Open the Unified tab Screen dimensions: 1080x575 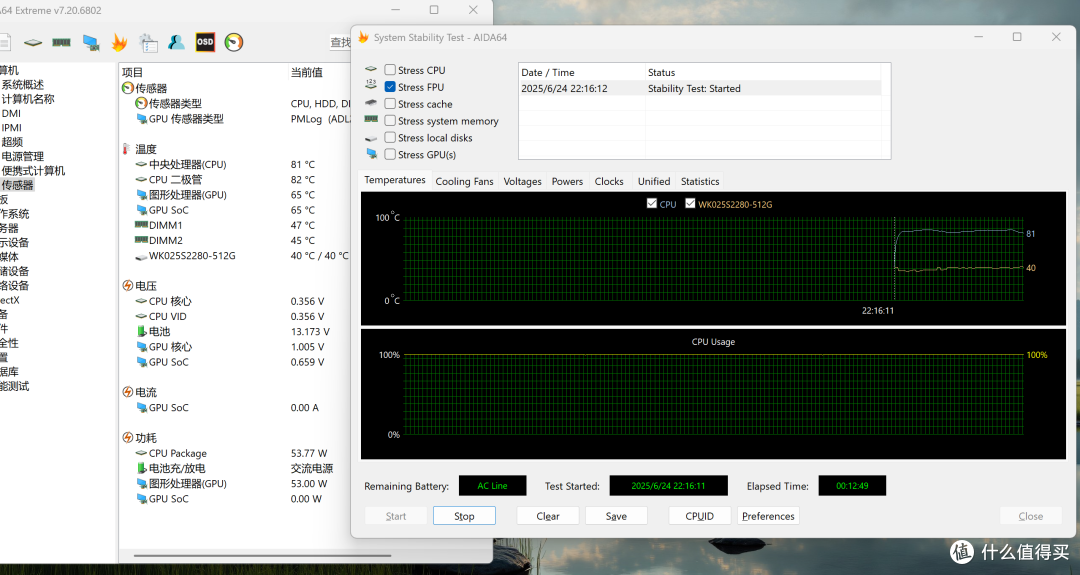click(x=654, y=181)
